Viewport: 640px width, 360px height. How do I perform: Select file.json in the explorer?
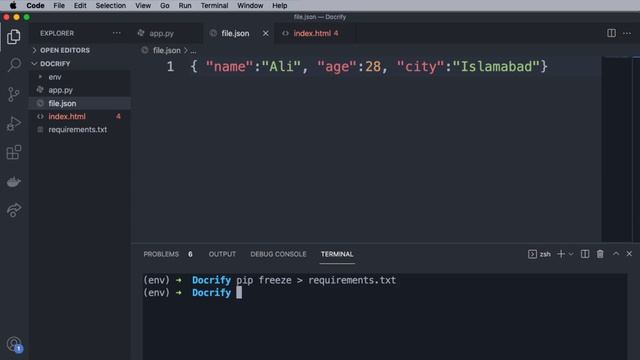pos(80,103)
